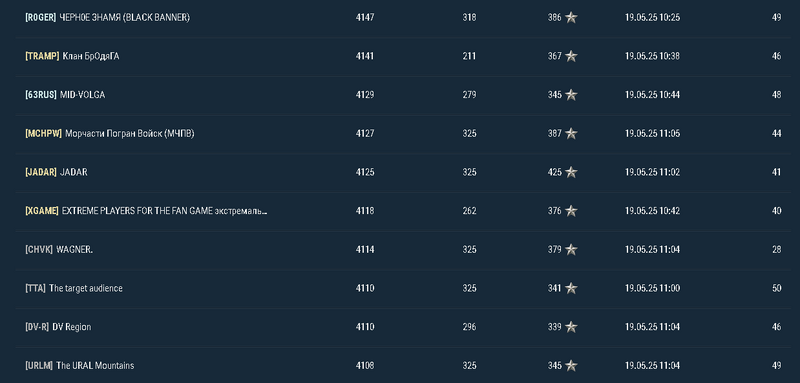Open the [ROGER] ЧЕРНОЕ ЗНАМЯ clan link
This screenshot has height=383, width=800.
107,17
